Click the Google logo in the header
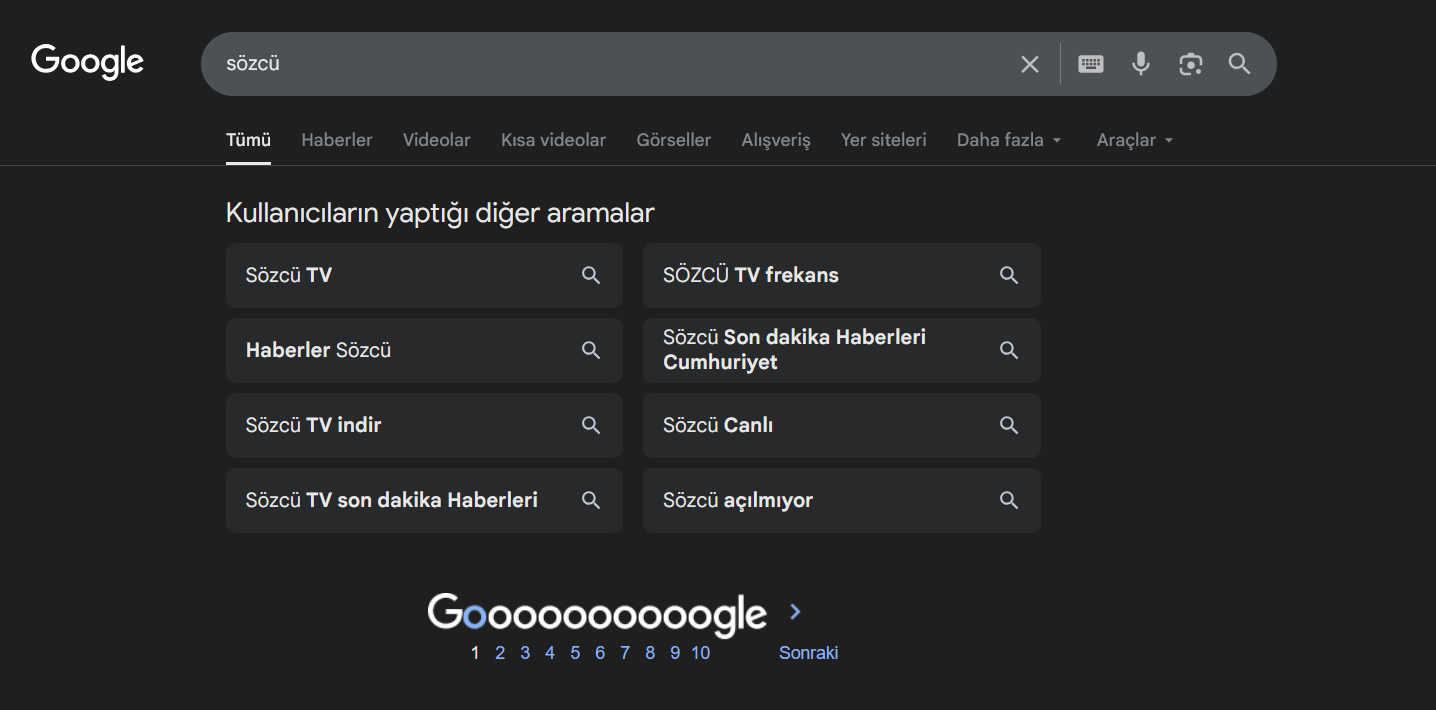The height and width of the screenshot is (710, 1436). [x=88, y=62]
